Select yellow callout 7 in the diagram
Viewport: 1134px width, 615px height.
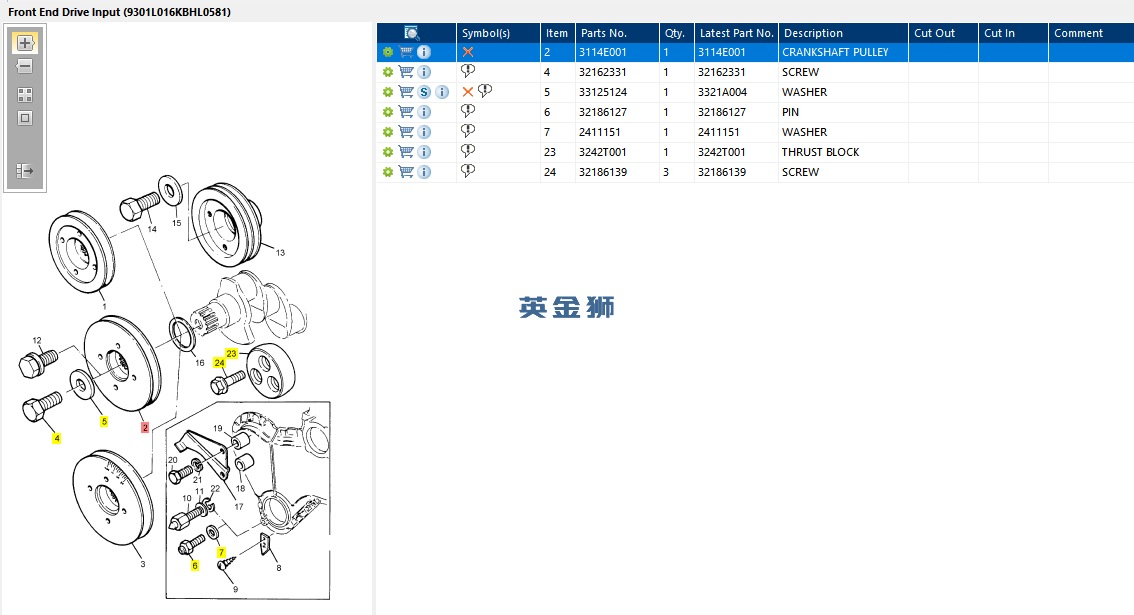click(x=221, y=552)
